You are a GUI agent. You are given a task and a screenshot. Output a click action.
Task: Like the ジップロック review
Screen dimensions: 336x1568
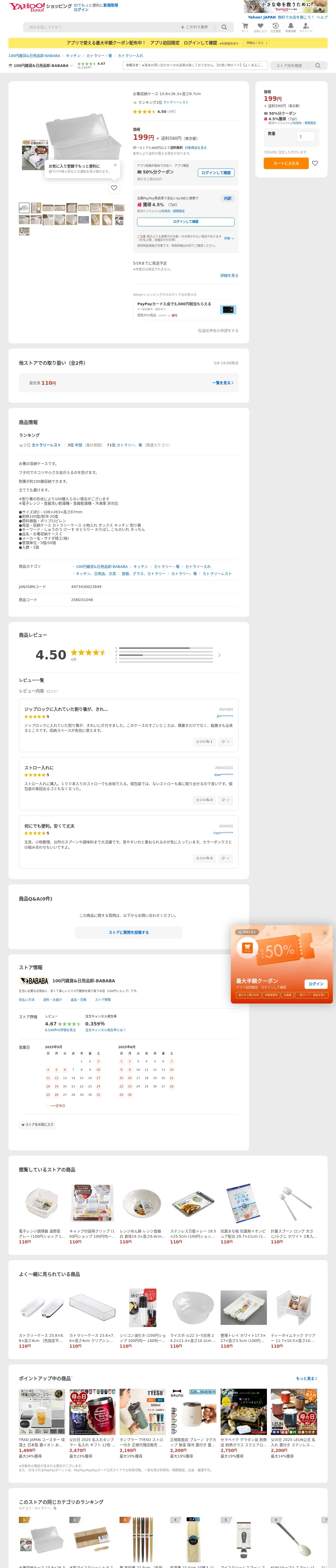coord(204,741)
